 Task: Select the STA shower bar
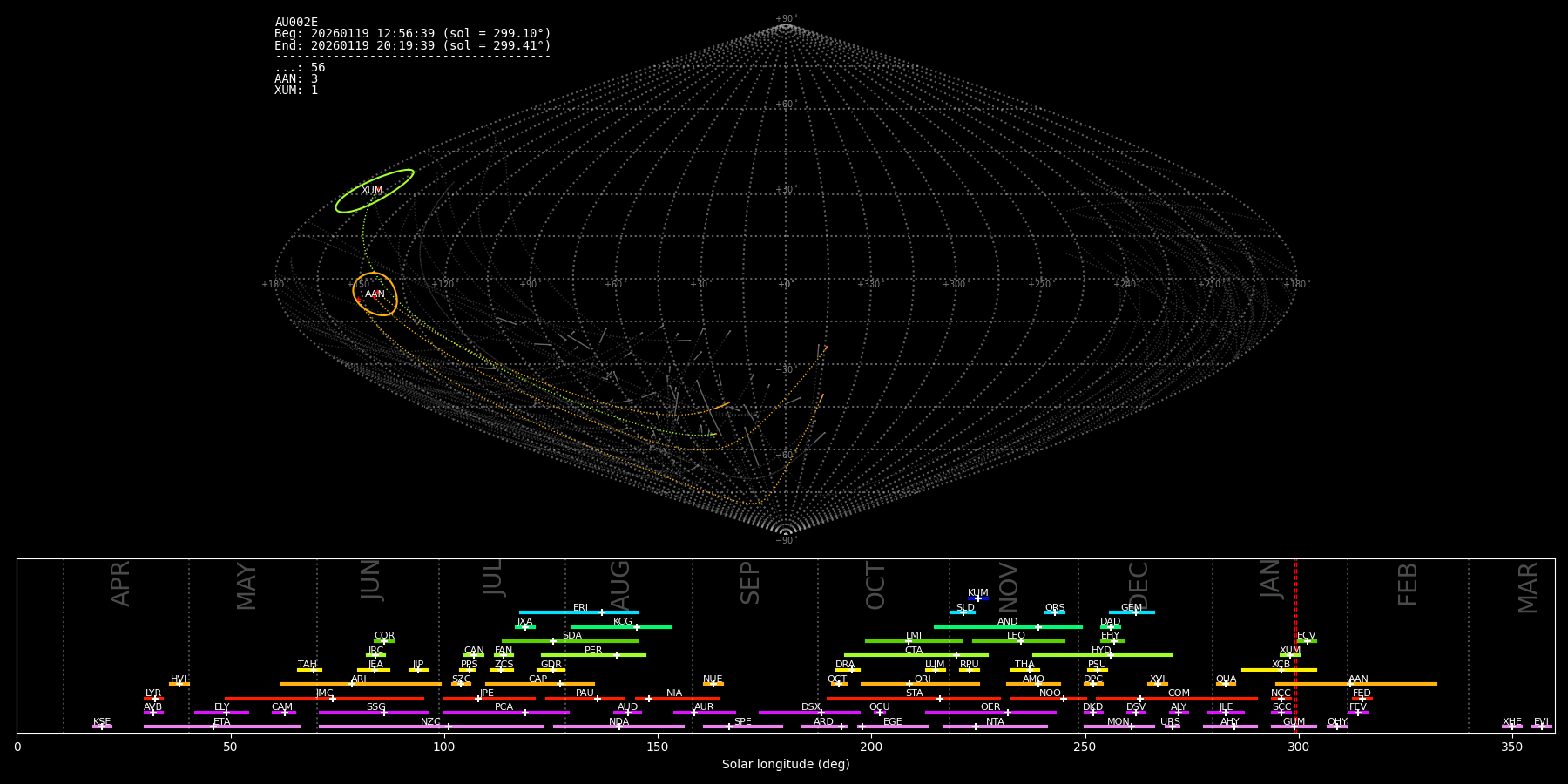point(914,699)
